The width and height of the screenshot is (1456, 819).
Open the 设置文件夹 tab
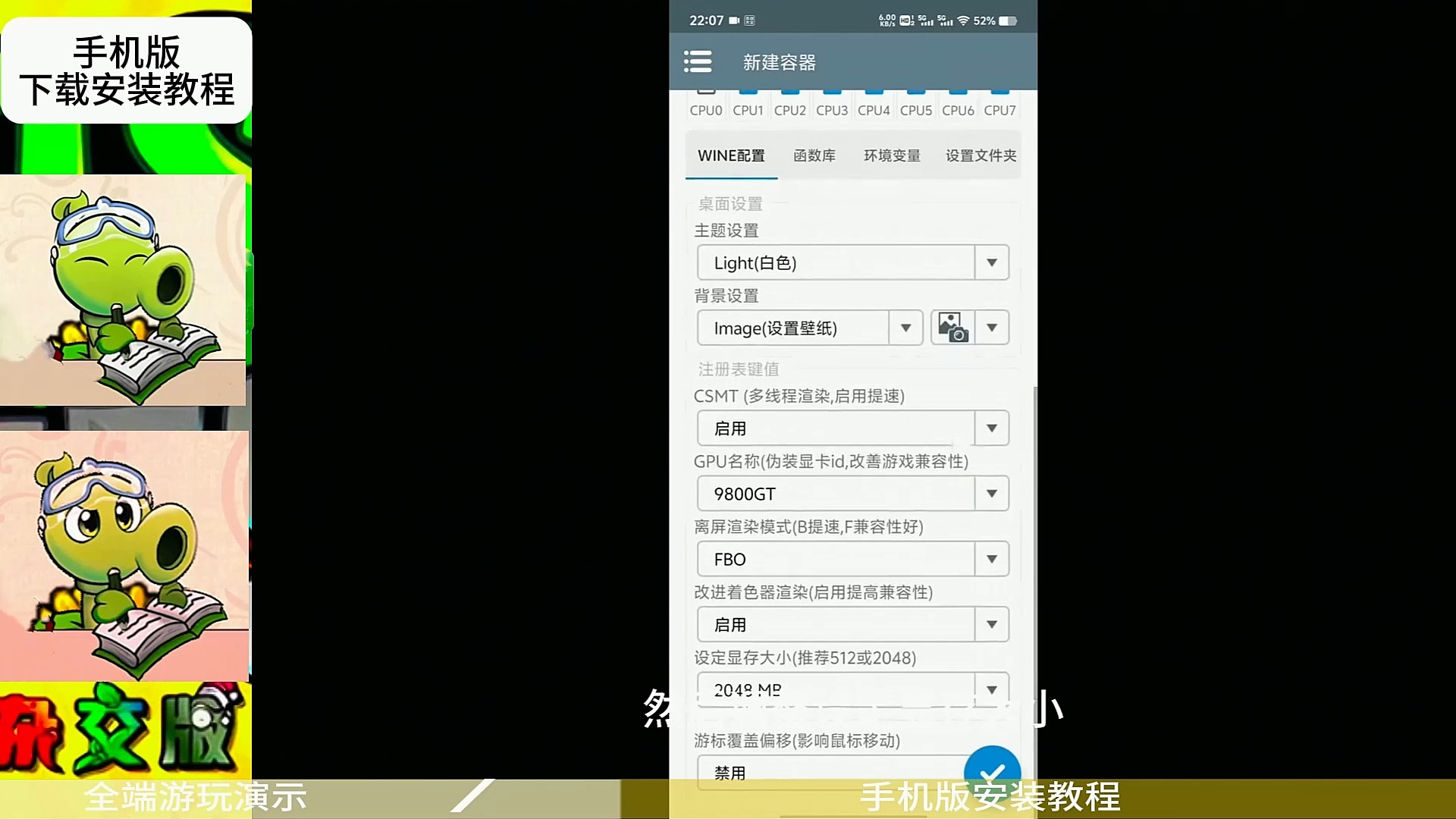[x=981, y=155]
